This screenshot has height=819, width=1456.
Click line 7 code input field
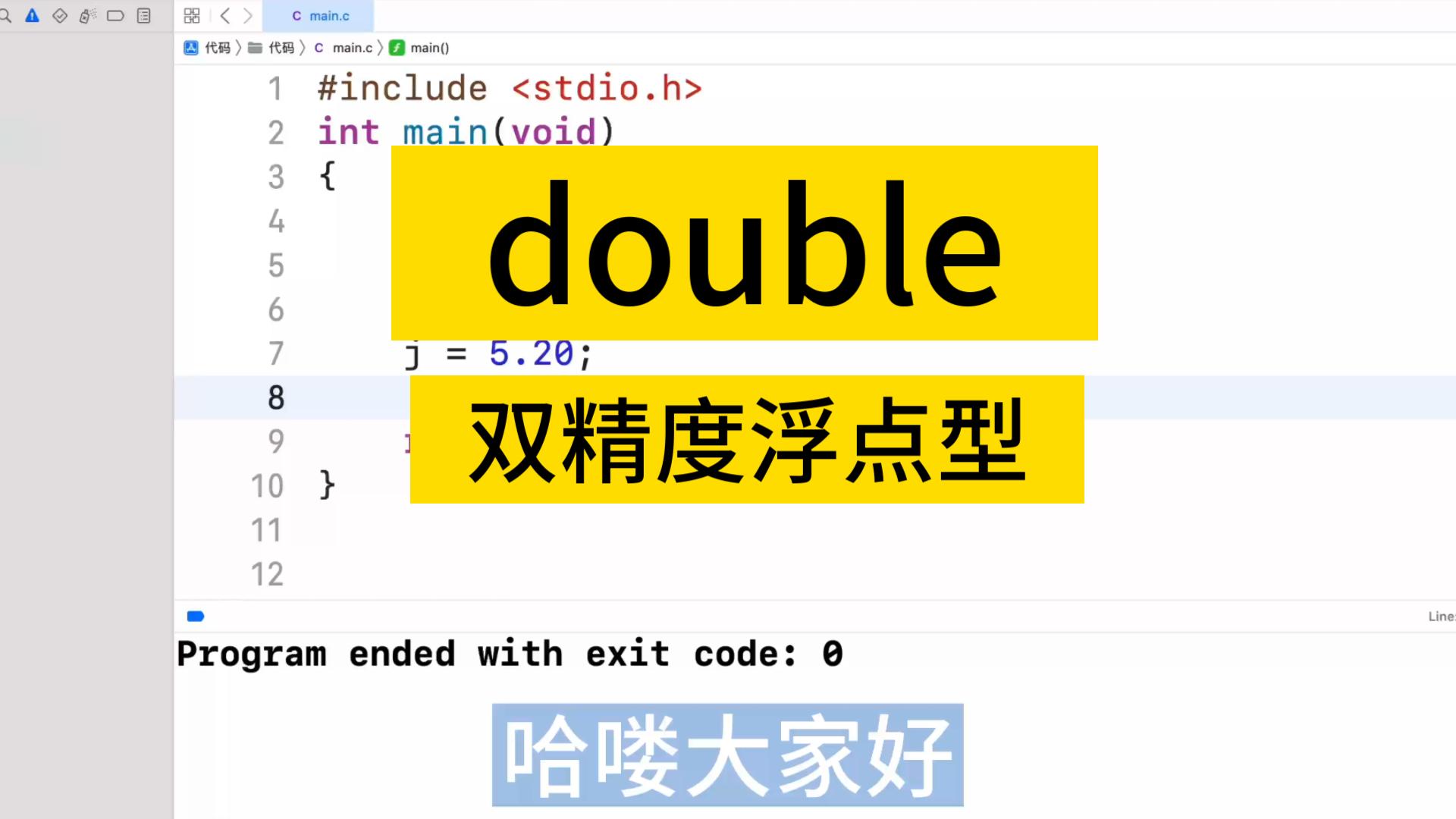click(499, 353)
